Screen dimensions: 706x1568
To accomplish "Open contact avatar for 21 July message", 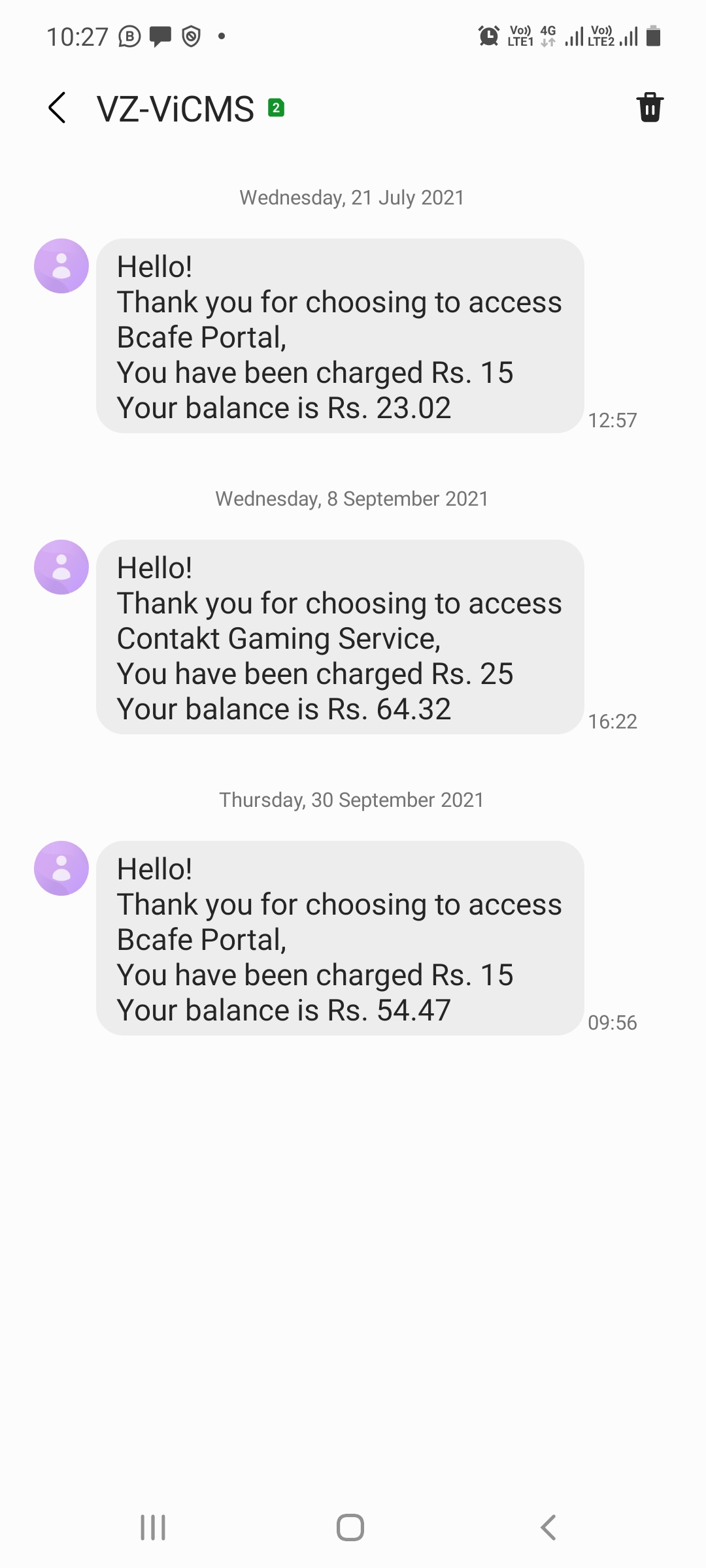I will tap(61, 266).
